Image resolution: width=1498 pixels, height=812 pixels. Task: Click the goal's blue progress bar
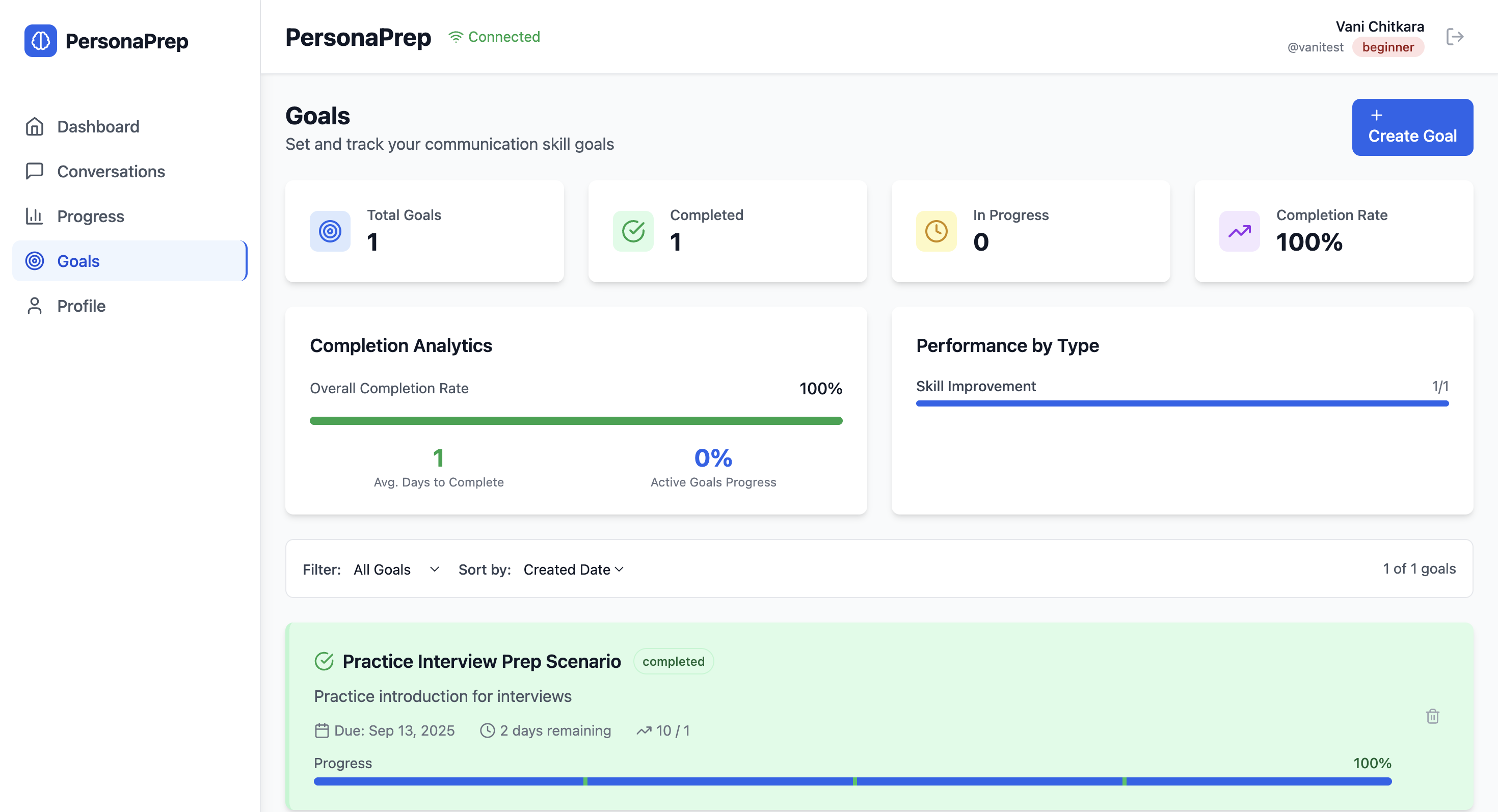click(852, 782)
